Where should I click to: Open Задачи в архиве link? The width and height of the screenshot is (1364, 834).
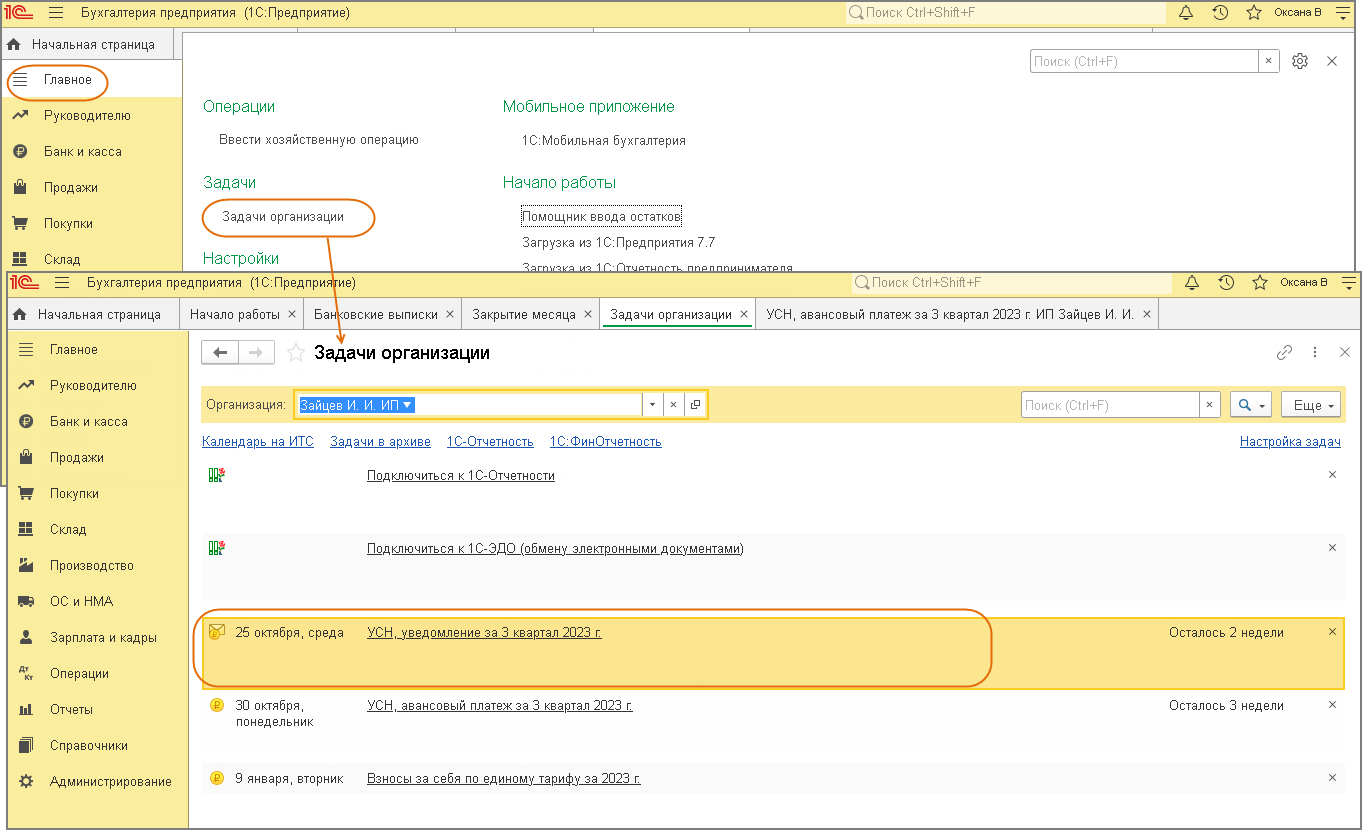tap(380, 441)
